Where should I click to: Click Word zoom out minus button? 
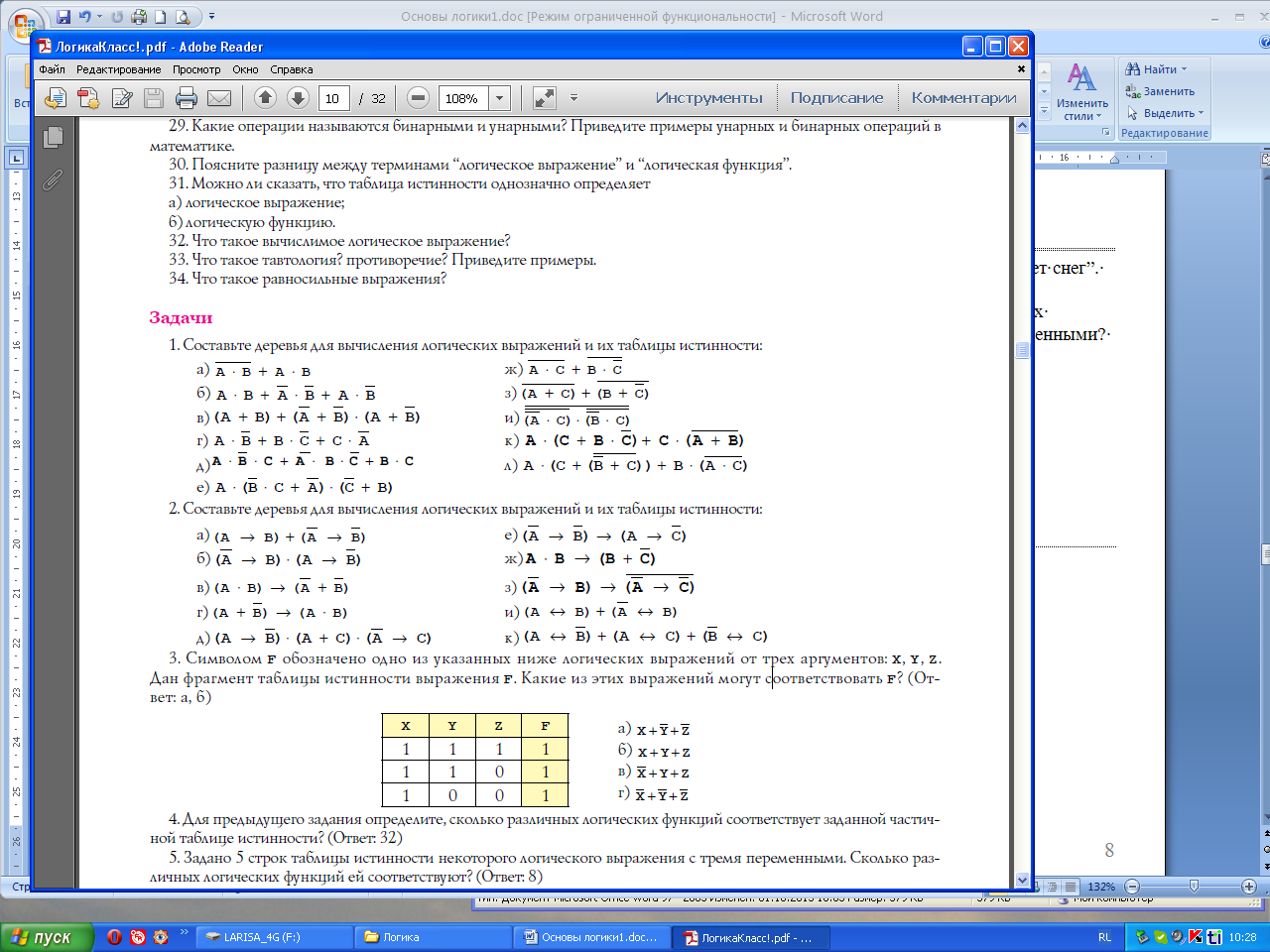(x=1132, y=887)
